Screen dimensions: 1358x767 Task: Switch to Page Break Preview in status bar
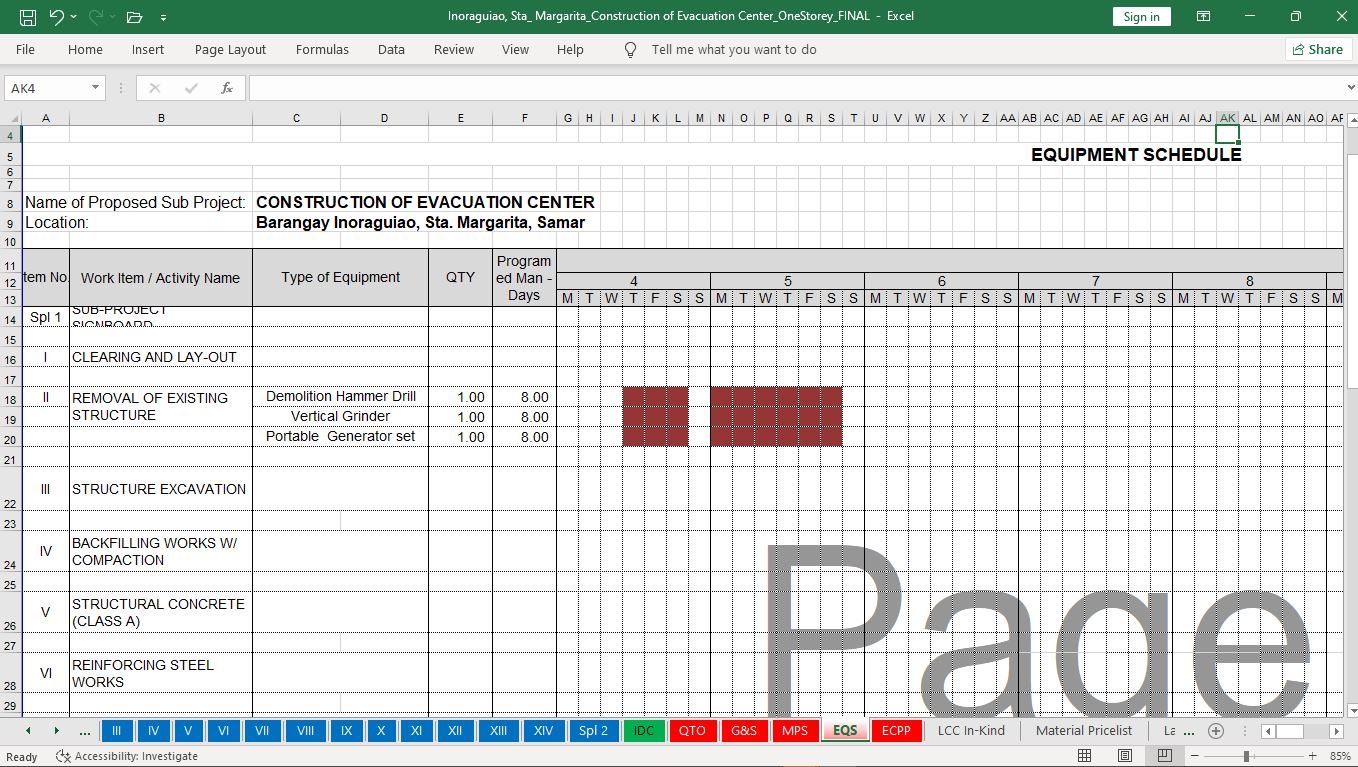(1164, 756)
